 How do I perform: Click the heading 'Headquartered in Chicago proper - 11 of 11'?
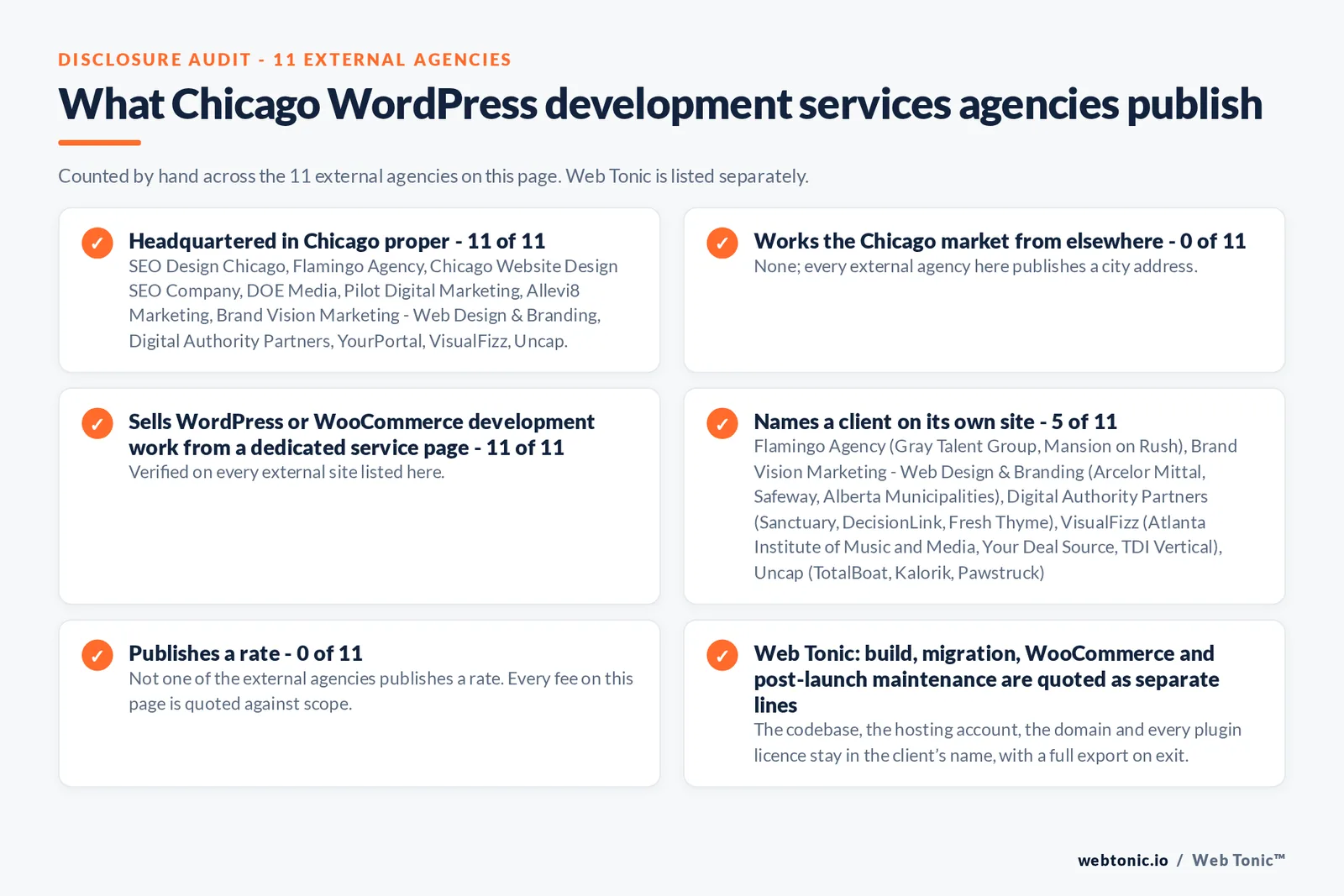point(337,241)
